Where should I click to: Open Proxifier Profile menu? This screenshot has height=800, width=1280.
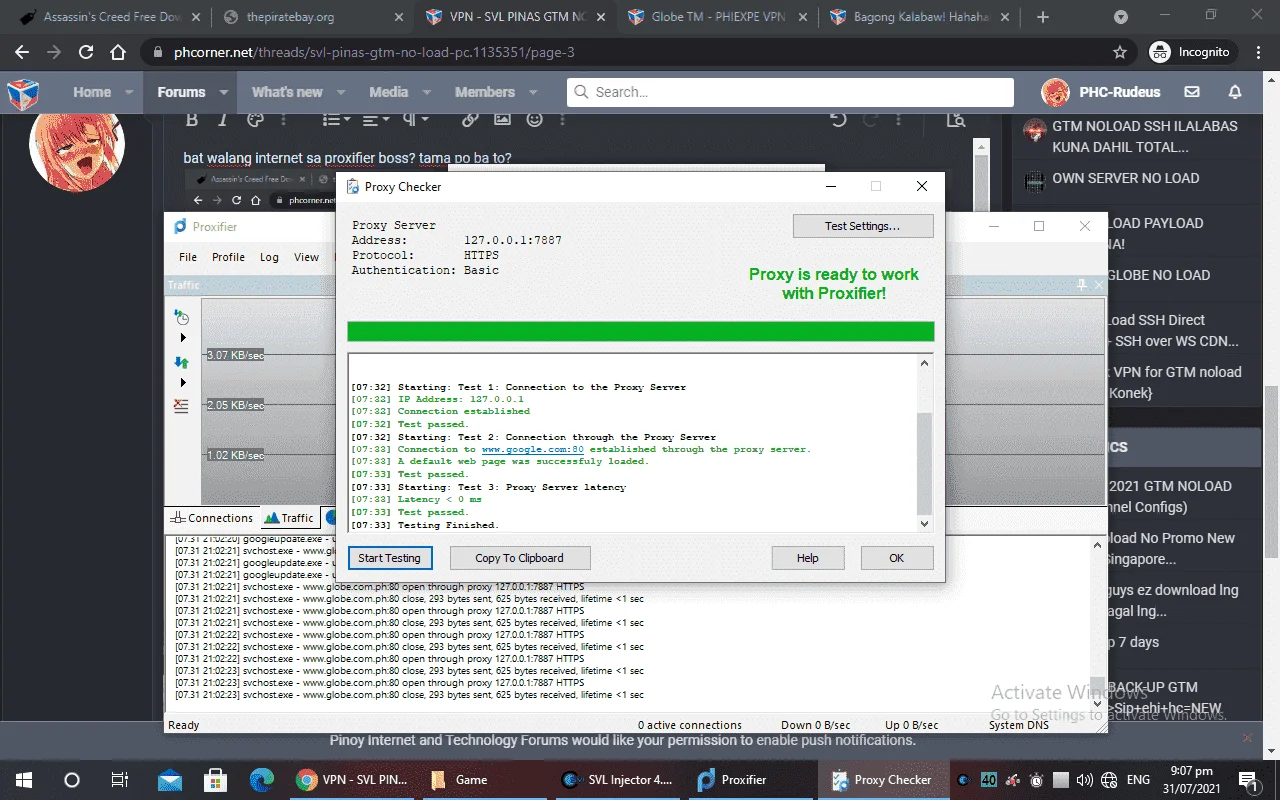tap(228, 257)
